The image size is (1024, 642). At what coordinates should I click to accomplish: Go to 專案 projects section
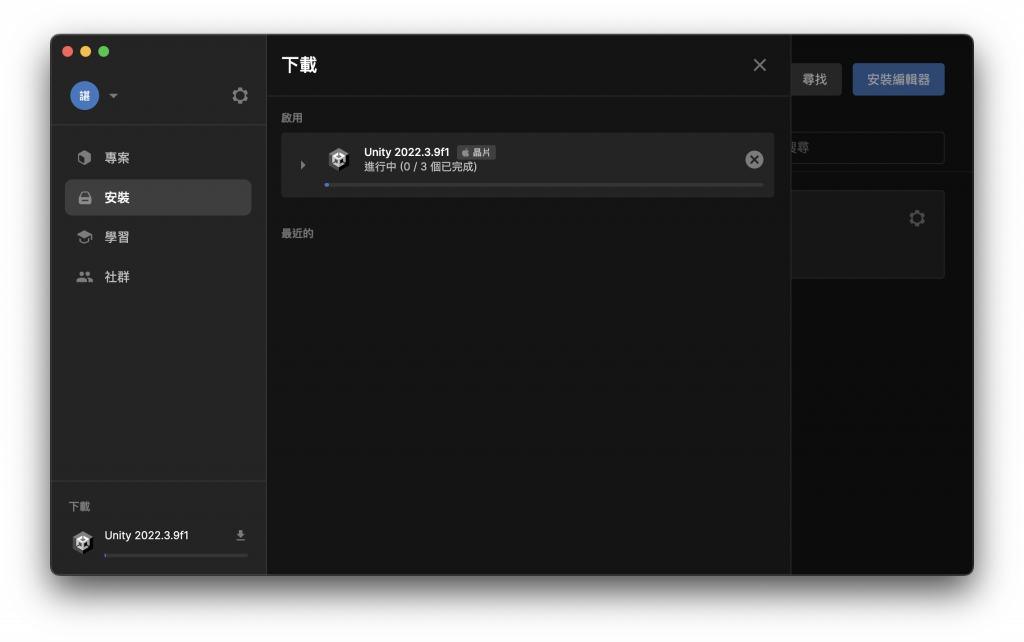[x=158, y=157]
